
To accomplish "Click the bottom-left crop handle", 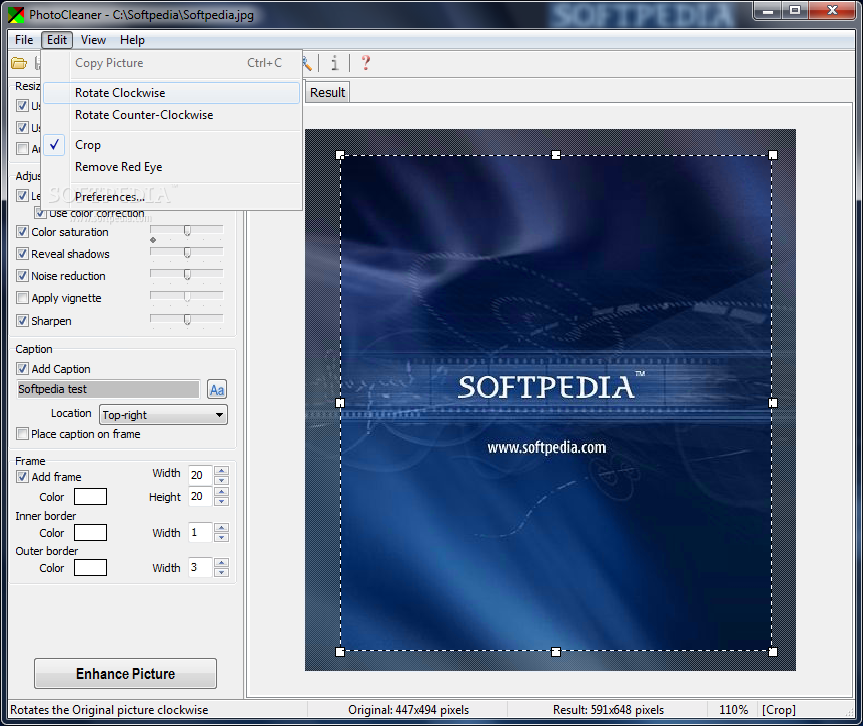I will coord(340,652).
